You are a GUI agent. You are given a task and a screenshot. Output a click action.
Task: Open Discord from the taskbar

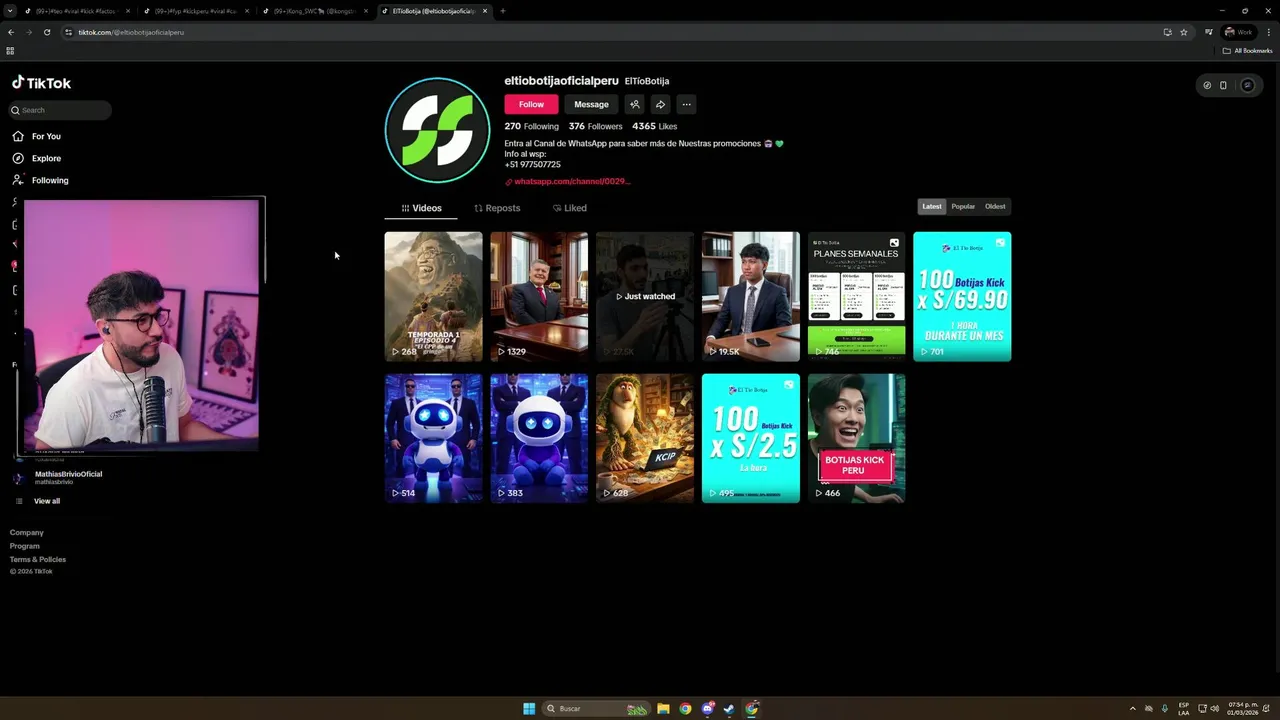(708, 709)
